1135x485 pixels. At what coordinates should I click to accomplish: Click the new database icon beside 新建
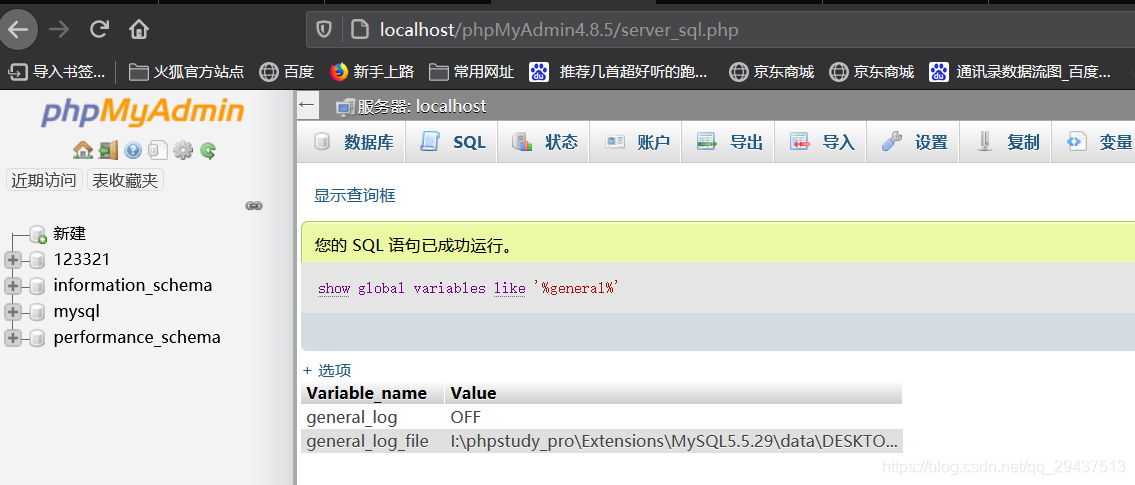click(x=38, y=234)
